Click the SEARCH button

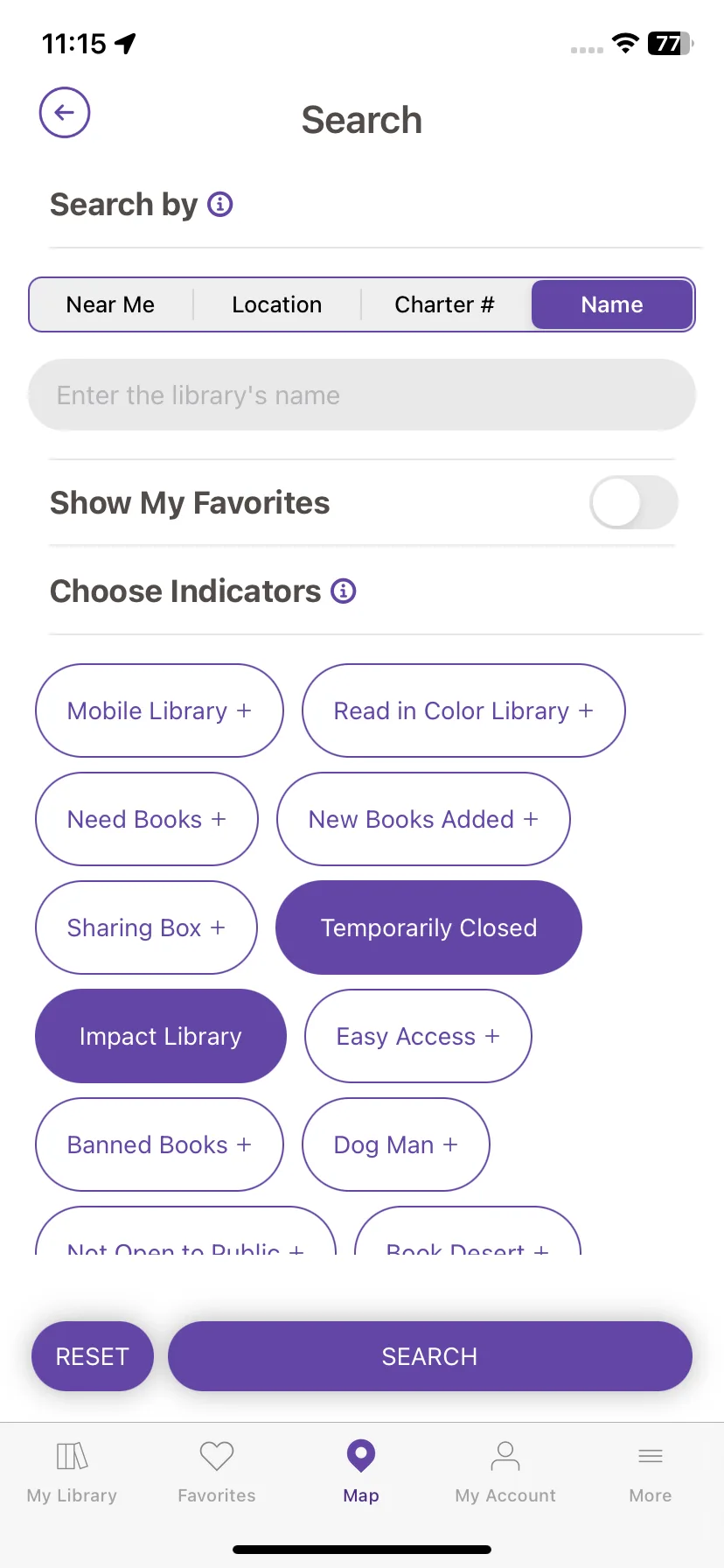click(430, 1356)
